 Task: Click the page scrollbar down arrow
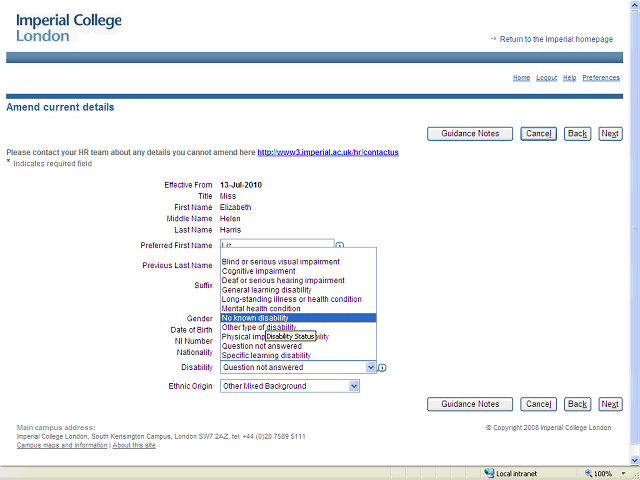633,458
